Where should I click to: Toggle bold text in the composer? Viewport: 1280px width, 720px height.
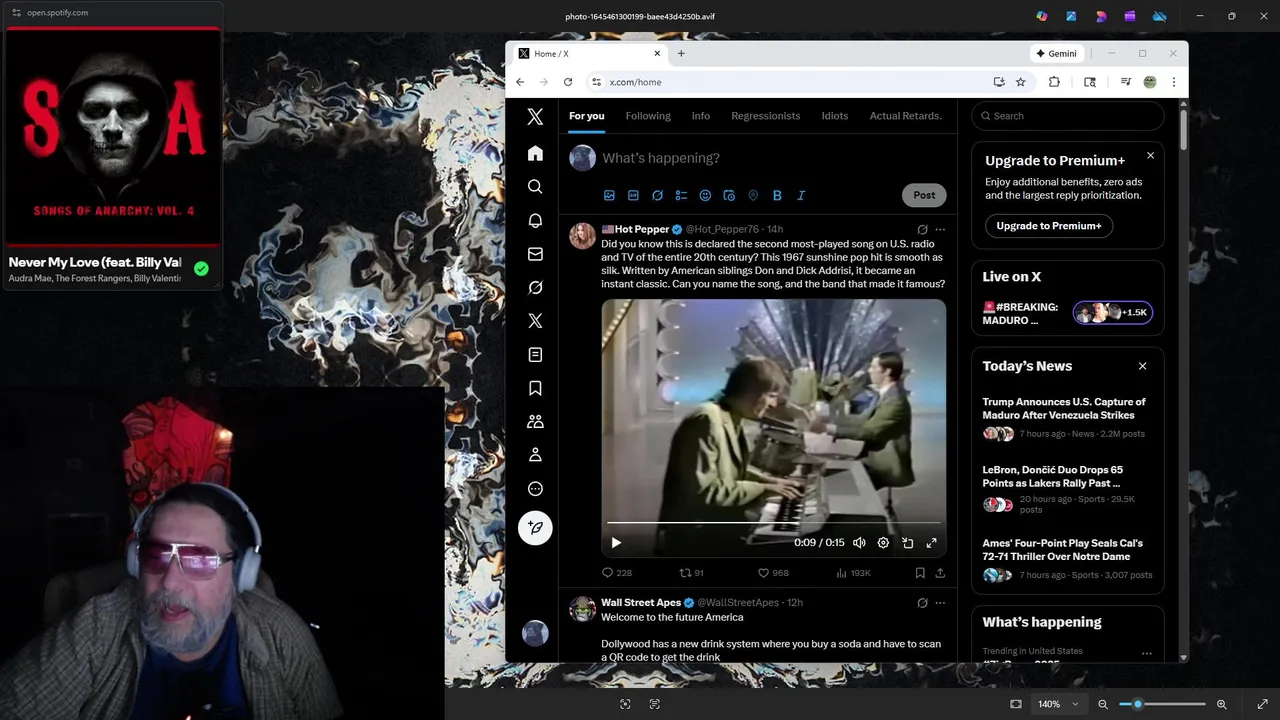pos(777,195)
